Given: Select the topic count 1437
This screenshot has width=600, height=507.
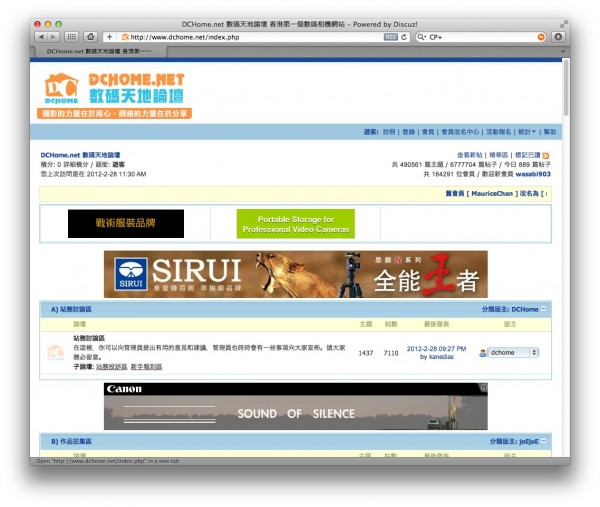Looking at the screenshot, I should (365, 353).
